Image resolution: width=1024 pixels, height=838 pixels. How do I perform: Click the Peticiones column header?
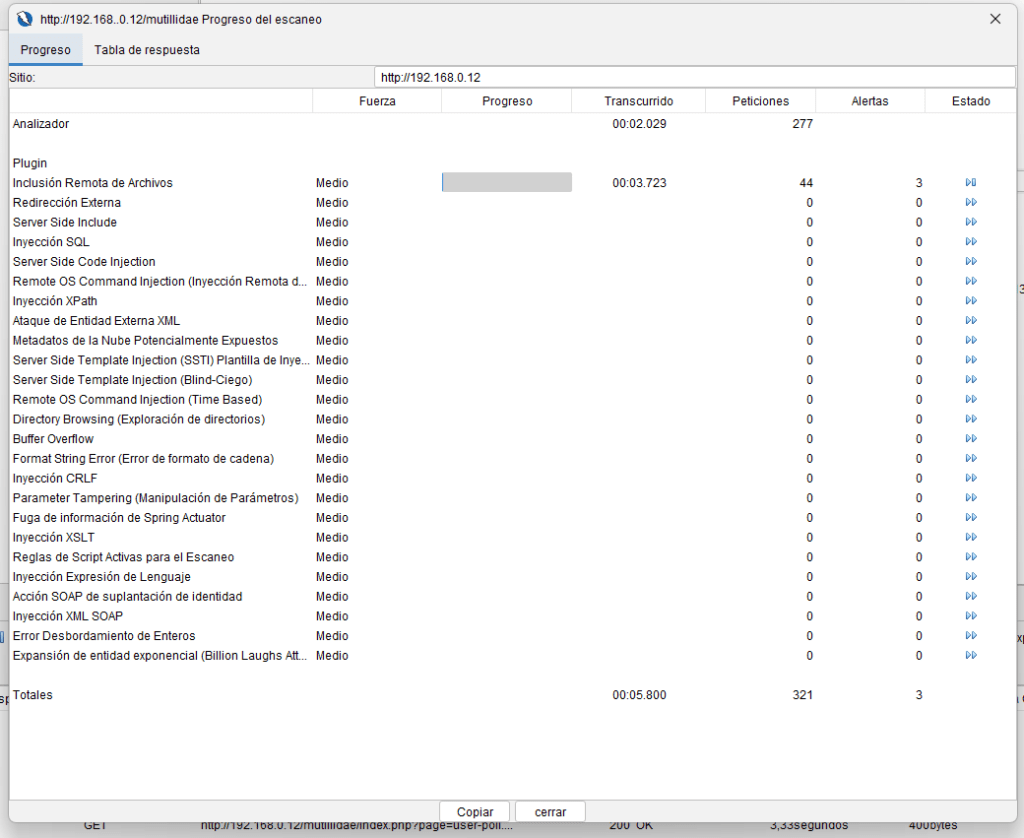pos(760,101)
